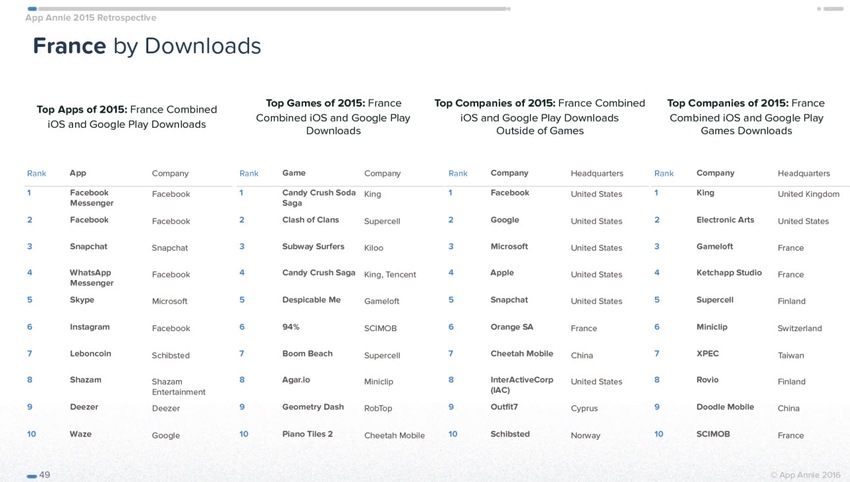Click 'Doodle Mobile' company entry

(x=725, y=407)
